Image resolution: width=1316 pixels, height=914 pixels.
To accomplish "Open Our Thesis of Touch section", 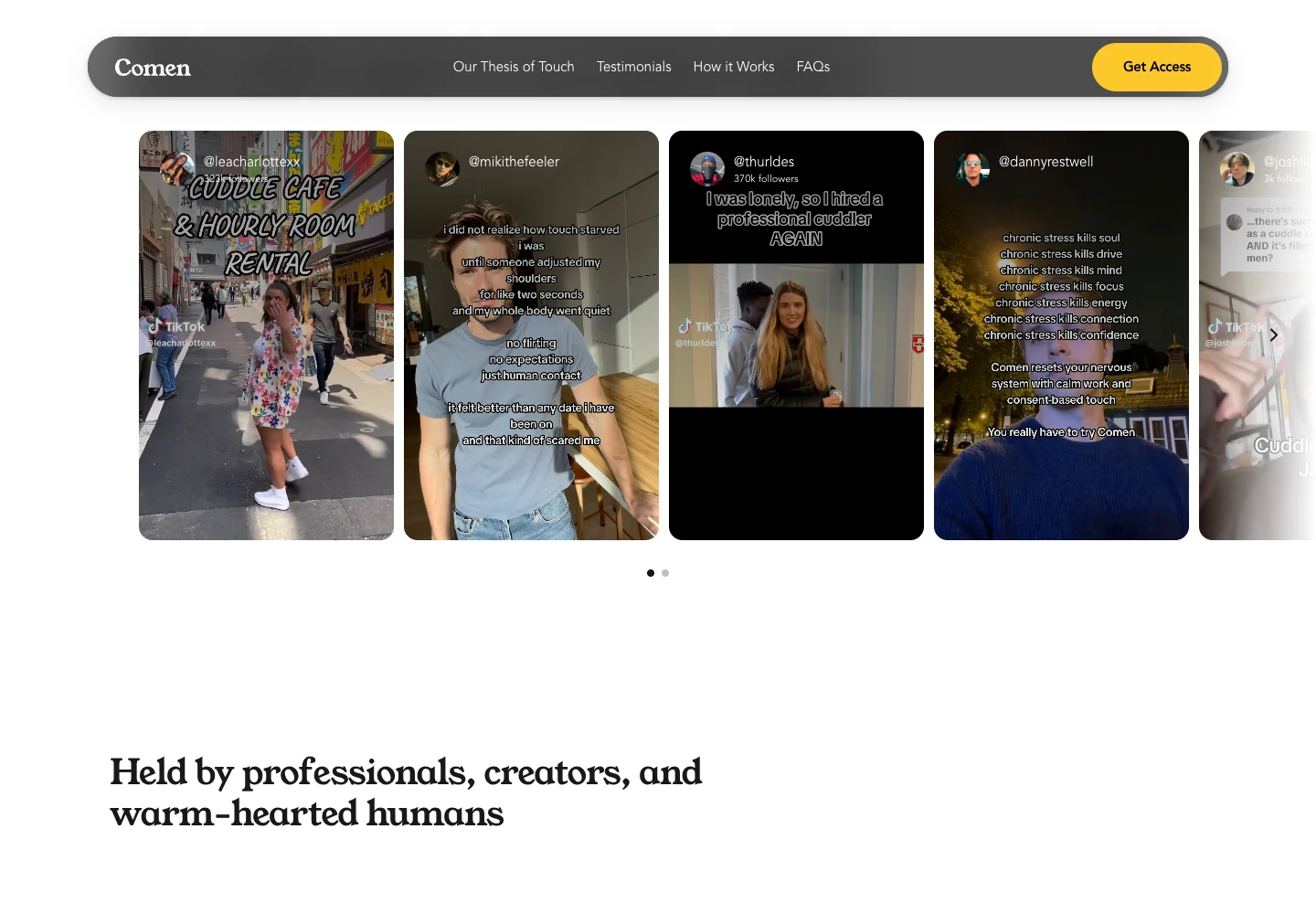I will point(514,67).
